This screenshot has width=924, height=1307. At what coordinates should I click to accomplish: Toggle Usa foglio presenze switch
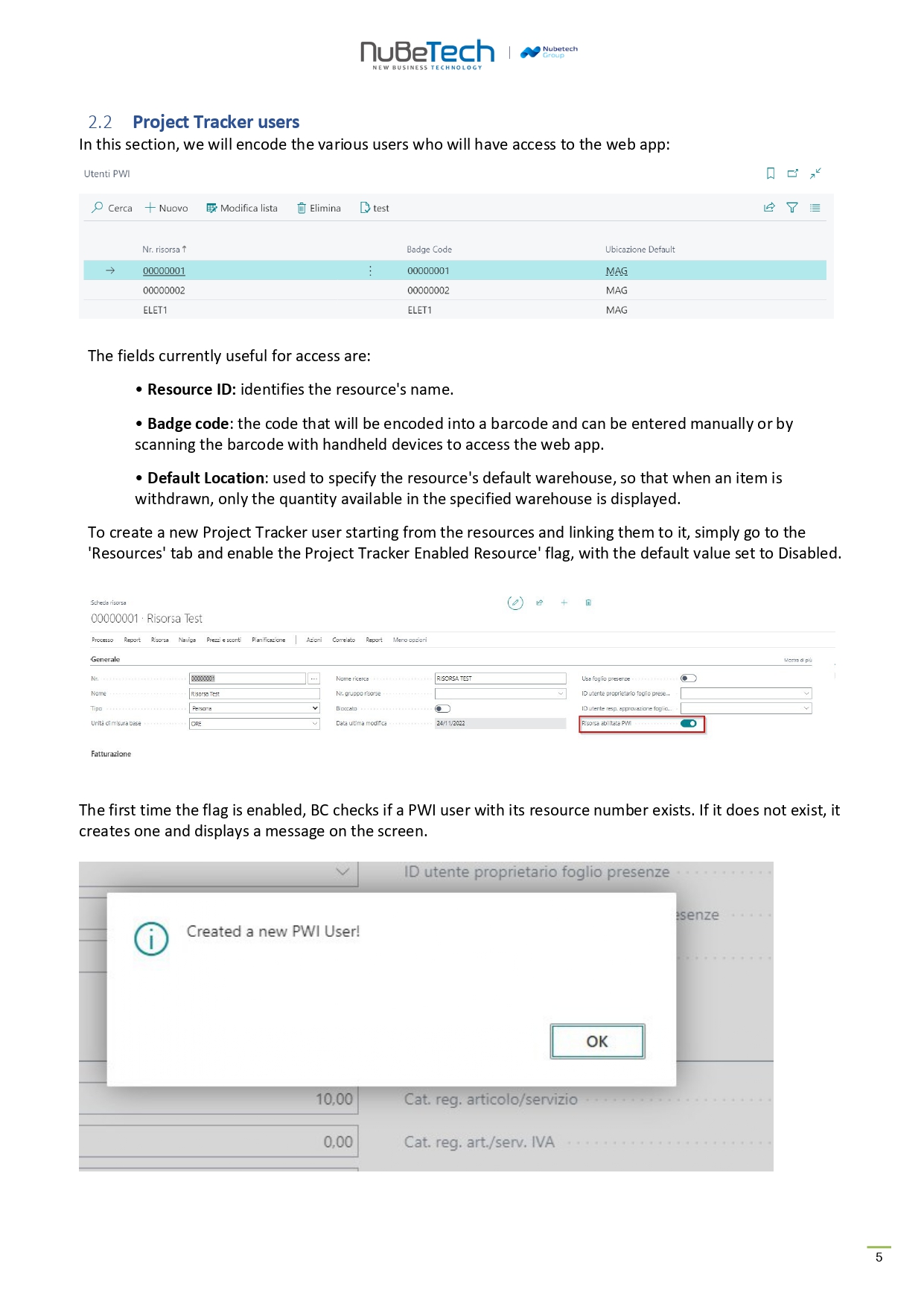tap(689, 678)
